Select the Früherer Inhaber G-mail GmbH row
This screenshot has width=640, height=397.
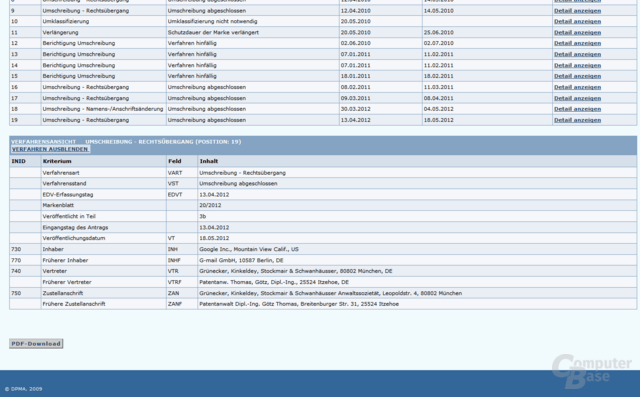click(x=323, y=260)
